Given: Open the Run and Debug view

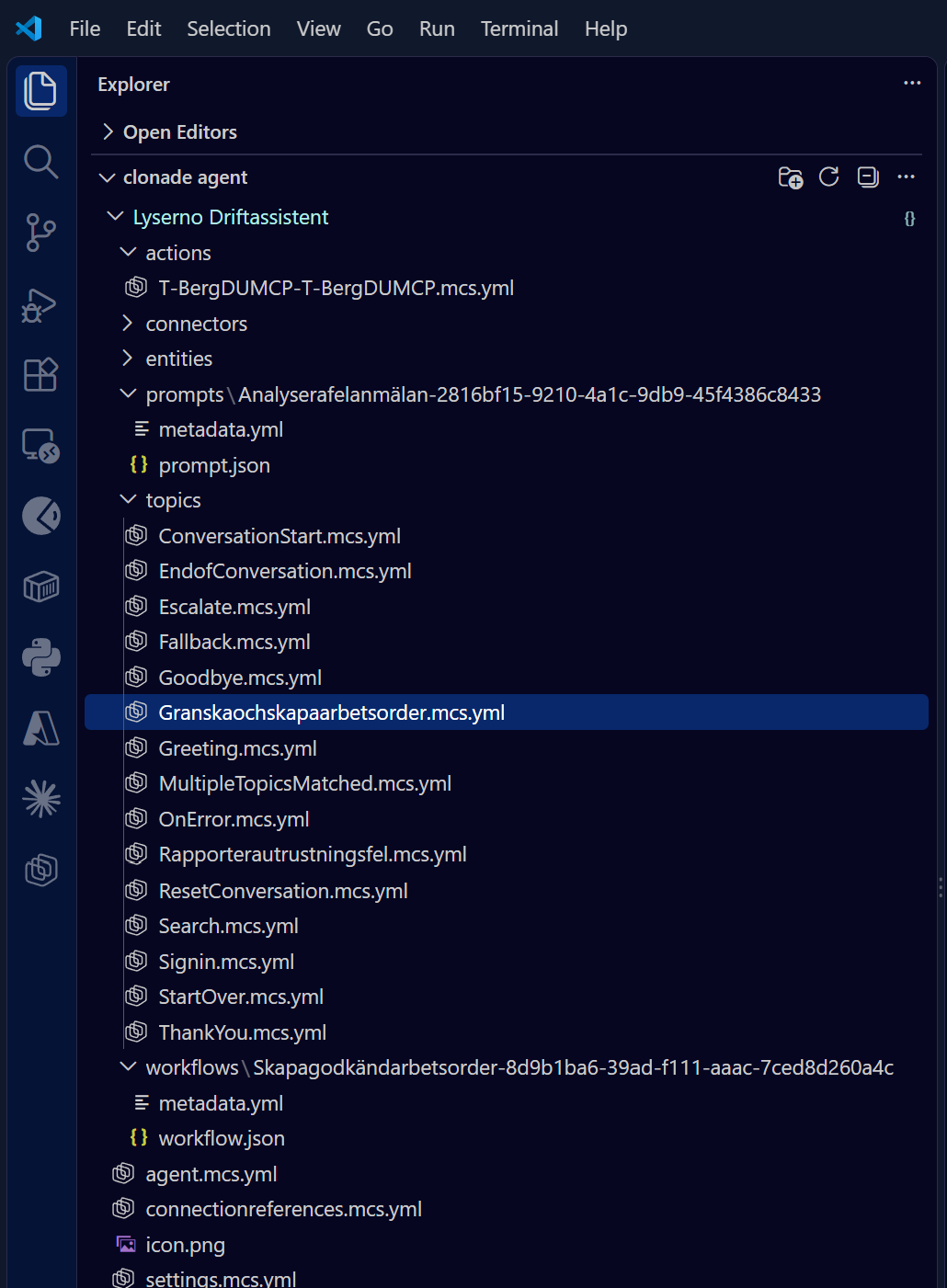Looking at the screenshot, I should [40, 304].
